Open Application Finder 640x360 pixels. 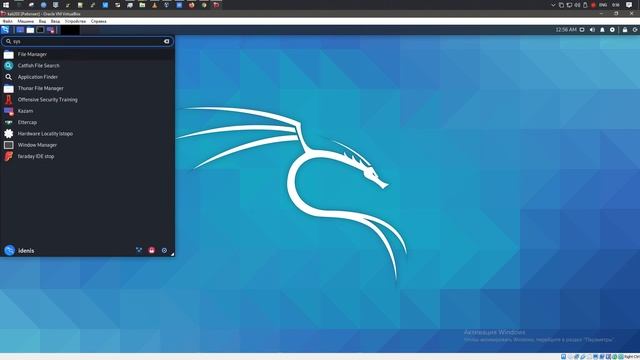coord(87,77)
